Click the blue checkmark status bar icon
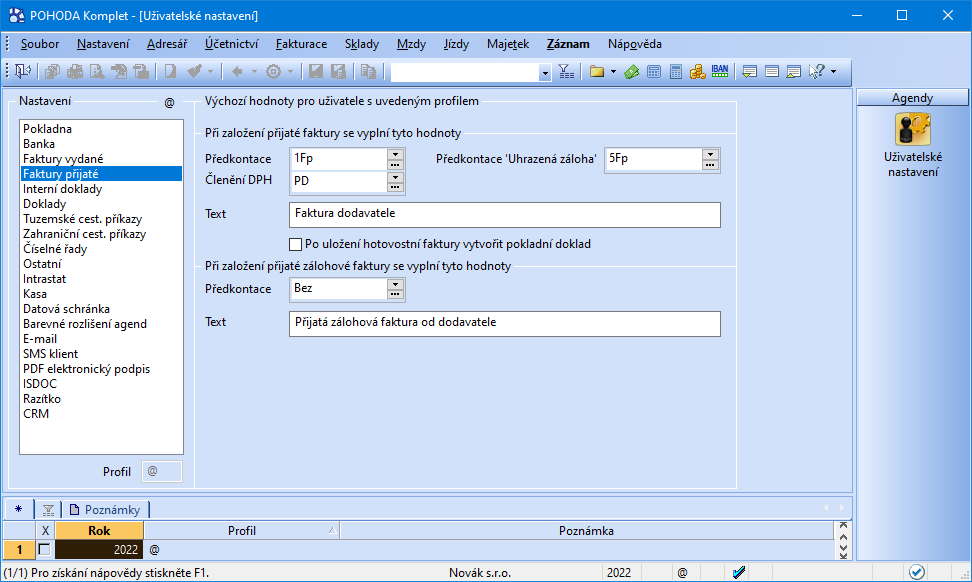The image size is (972, 582). [x=739, y=572]
